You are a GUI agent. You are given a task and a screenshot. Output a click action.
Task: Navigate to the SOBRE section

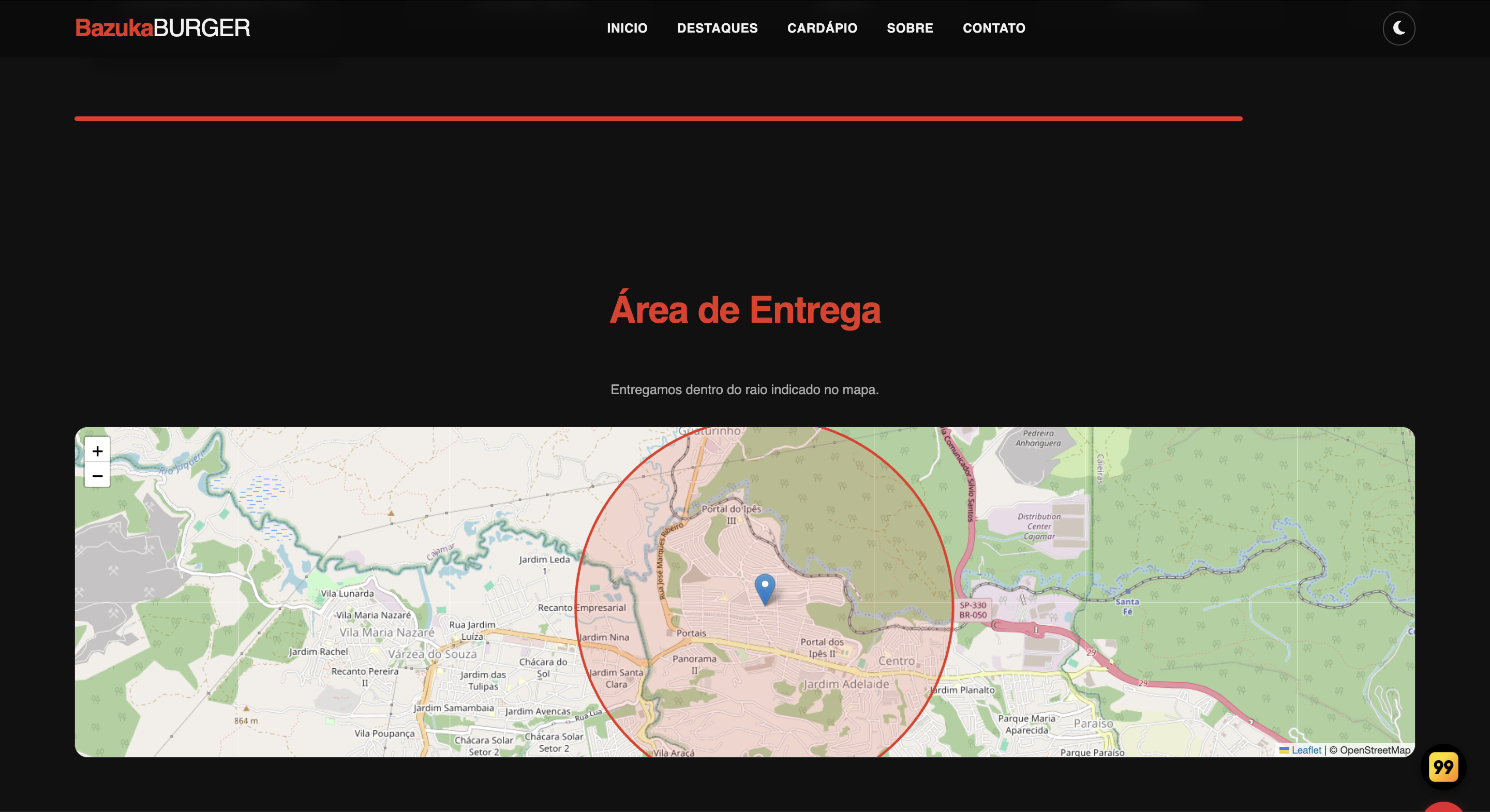point(910,28)
